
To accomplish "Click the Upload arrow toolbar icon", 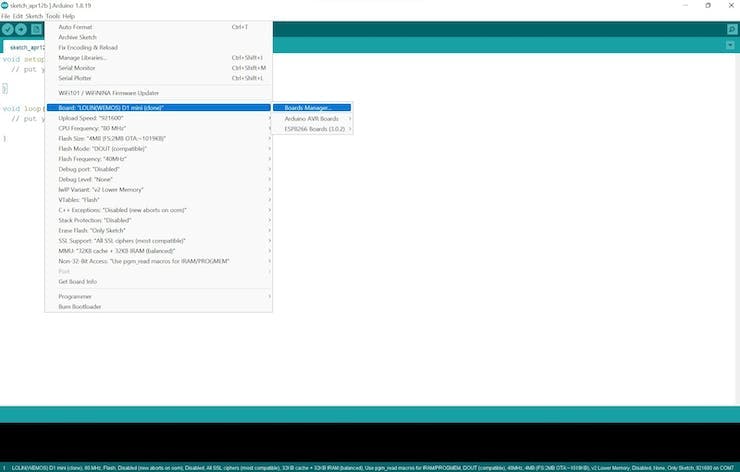I will tap(21, 29).
